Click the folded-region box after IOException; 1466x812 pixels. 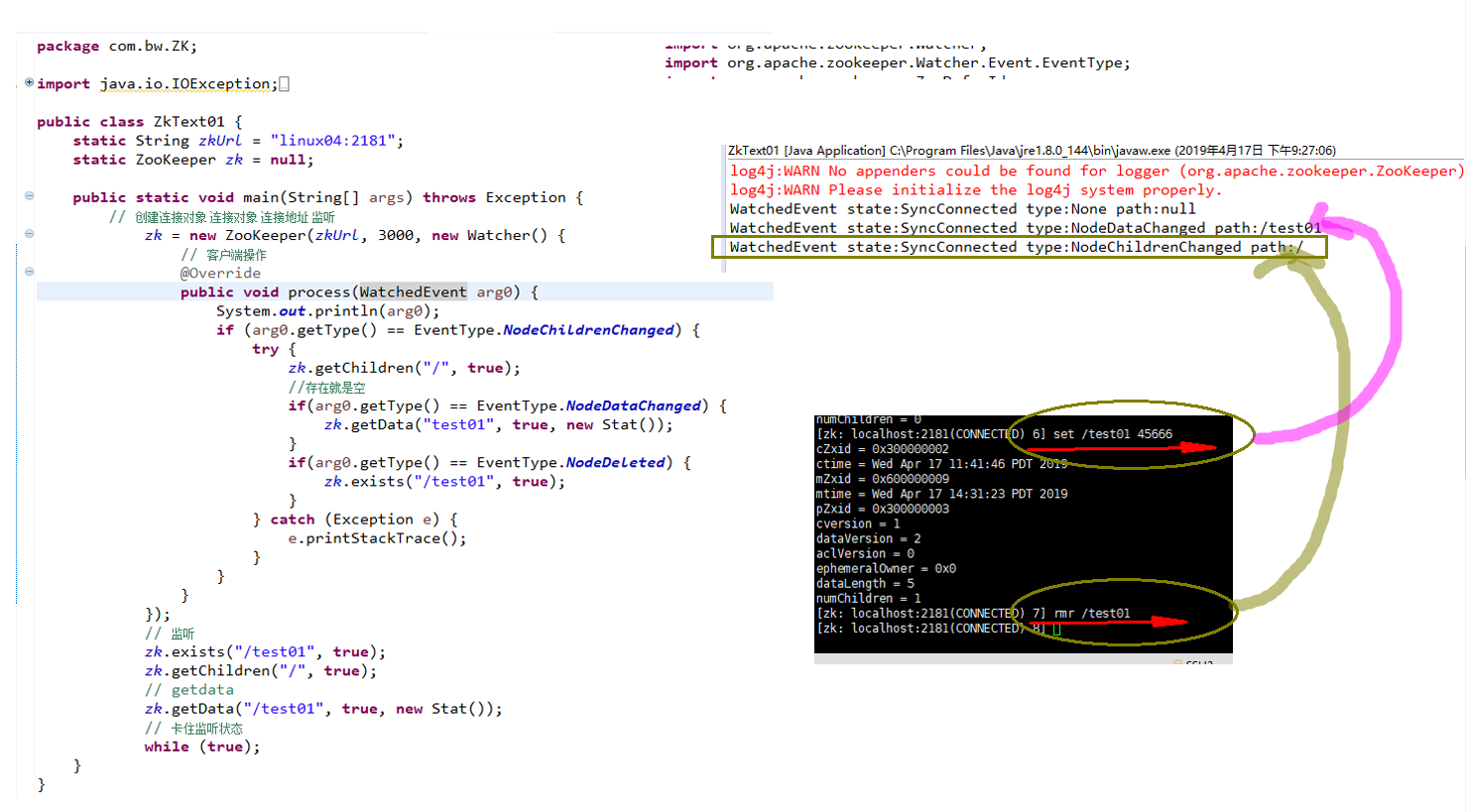click(x=284, y=84)
